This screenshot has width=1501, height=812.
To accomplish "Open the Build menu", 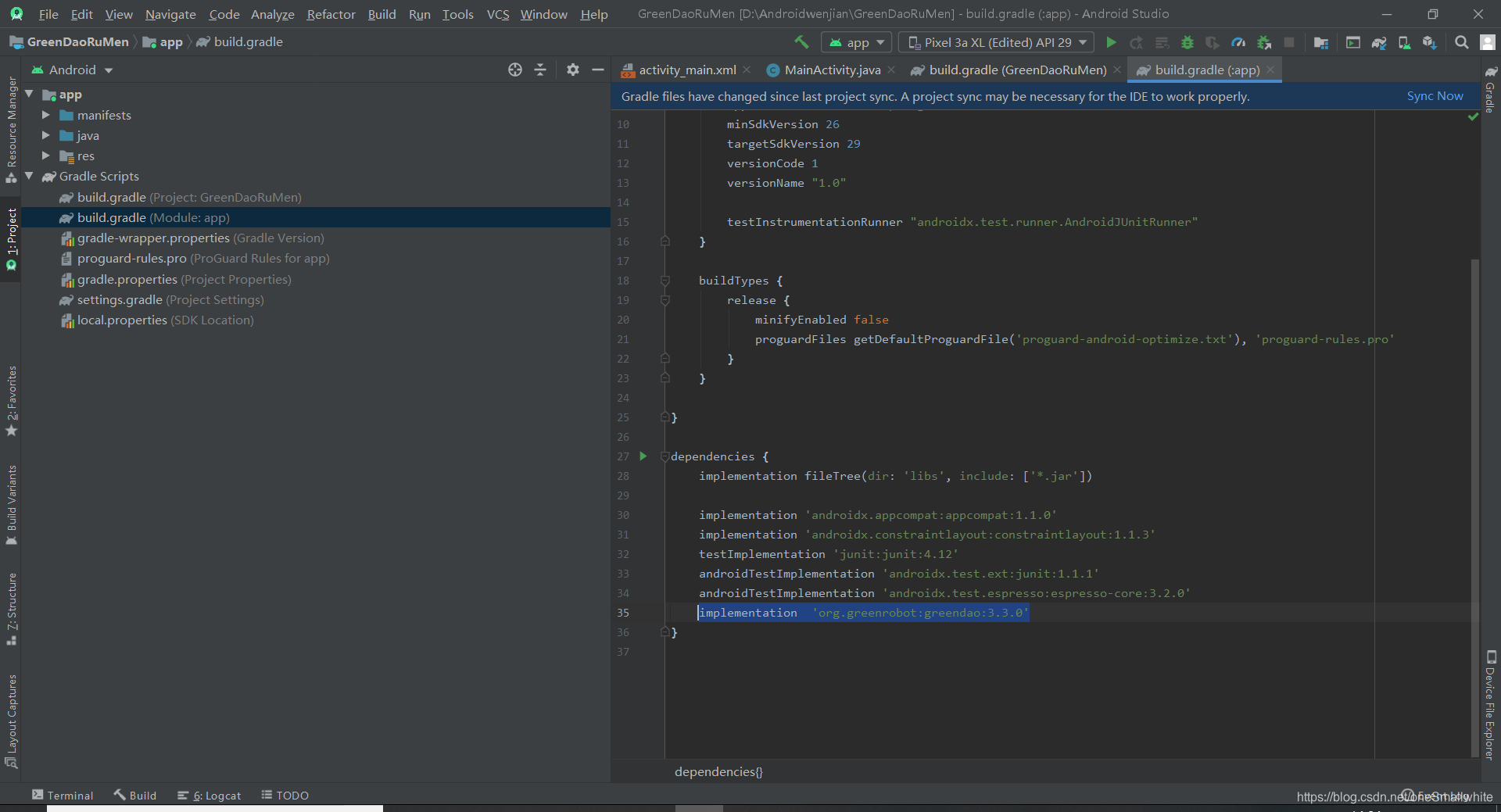I will (x=382, y=14).
